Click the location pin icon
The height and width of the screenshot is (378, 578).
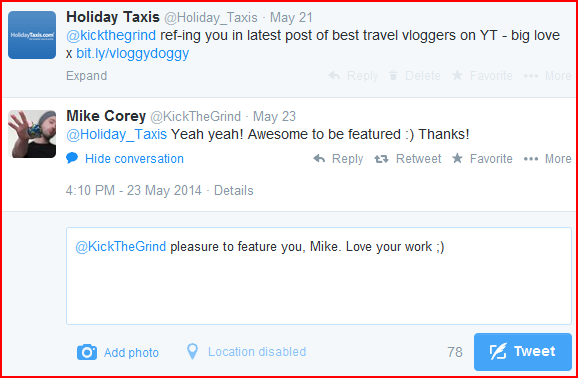pyautogui.click(x=192, y=351)
